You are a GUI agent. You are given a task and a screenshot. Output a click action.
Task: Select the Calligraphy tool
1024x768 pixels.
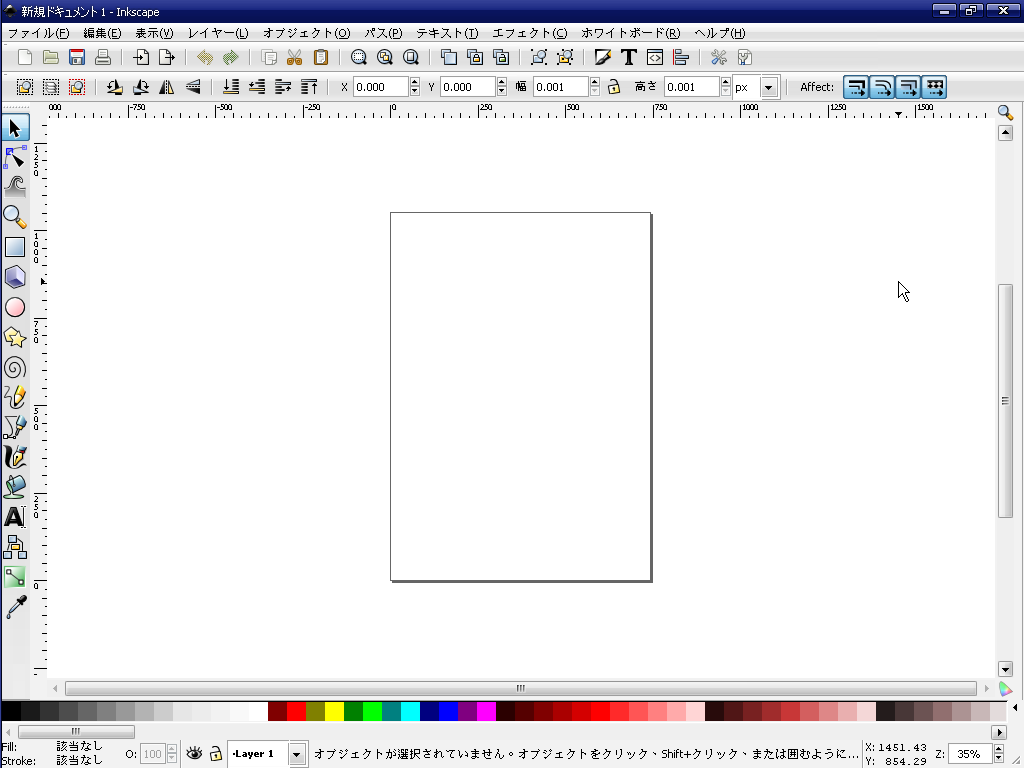tap(15, 457)
